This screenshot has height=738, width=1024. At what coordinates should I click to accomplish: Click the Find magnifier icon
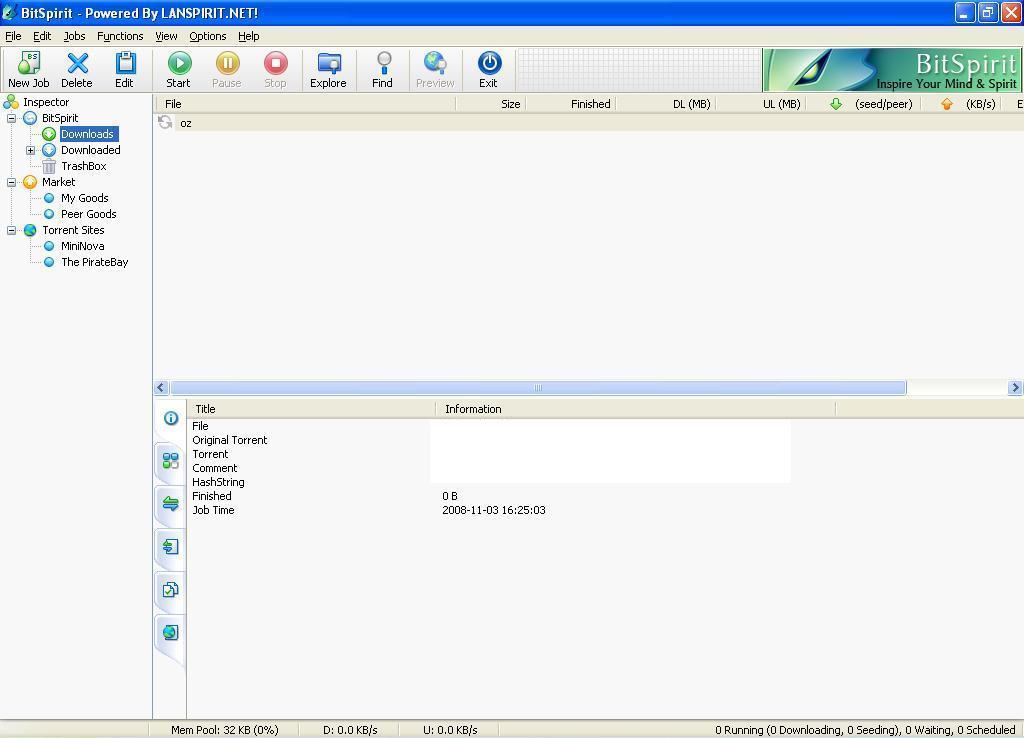pyautogui.click(x=383, y=63)
